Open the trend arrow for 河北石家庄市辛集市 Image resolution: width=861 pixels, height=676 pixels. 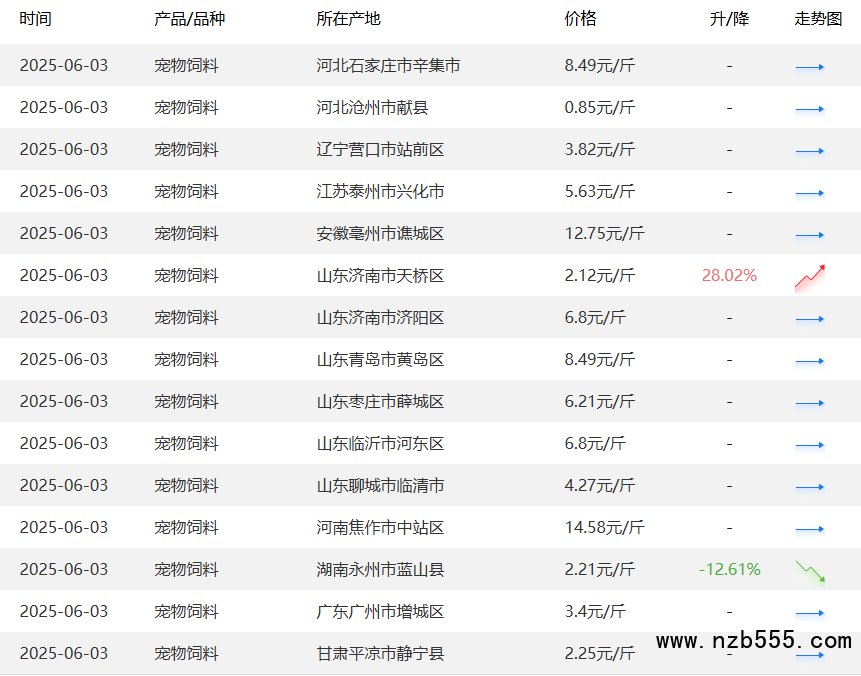[x=810, y=67]
